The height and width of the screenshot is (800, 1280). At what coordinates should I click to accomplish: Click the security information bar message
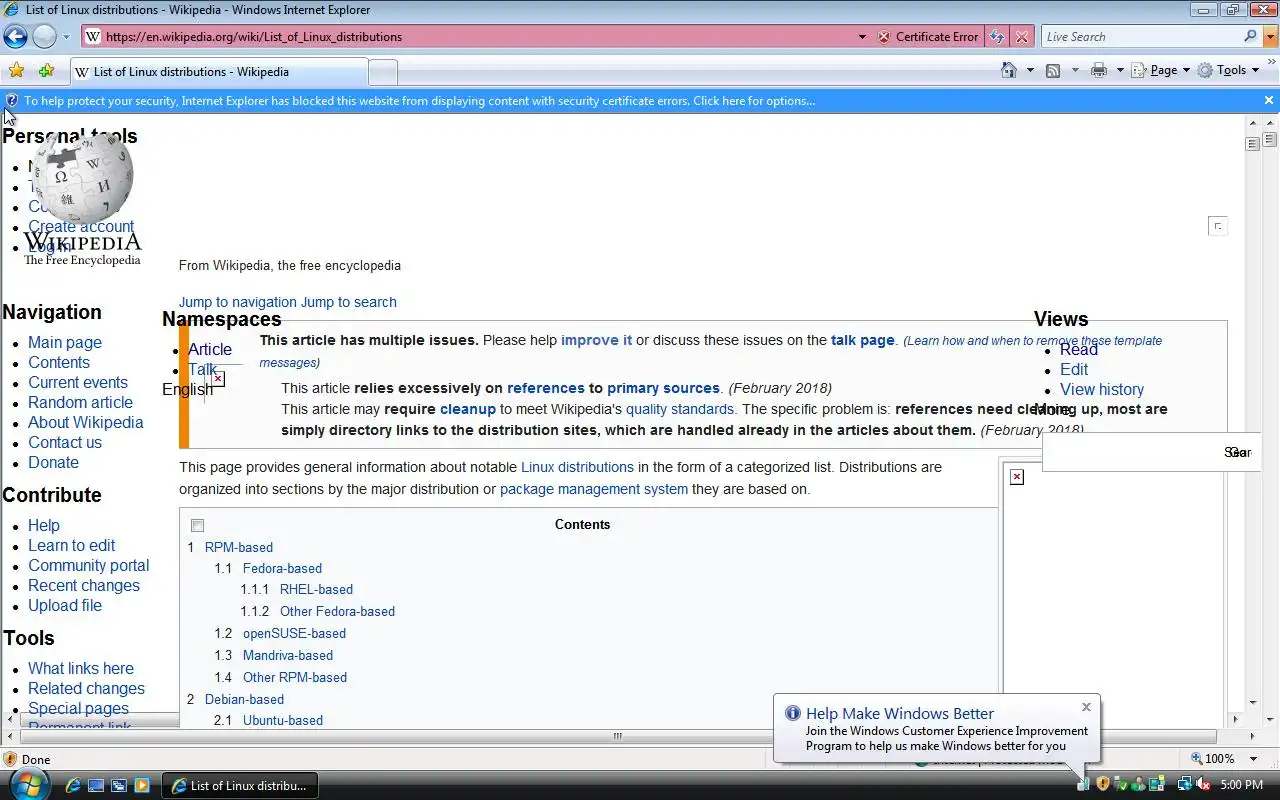pos(420,101)
